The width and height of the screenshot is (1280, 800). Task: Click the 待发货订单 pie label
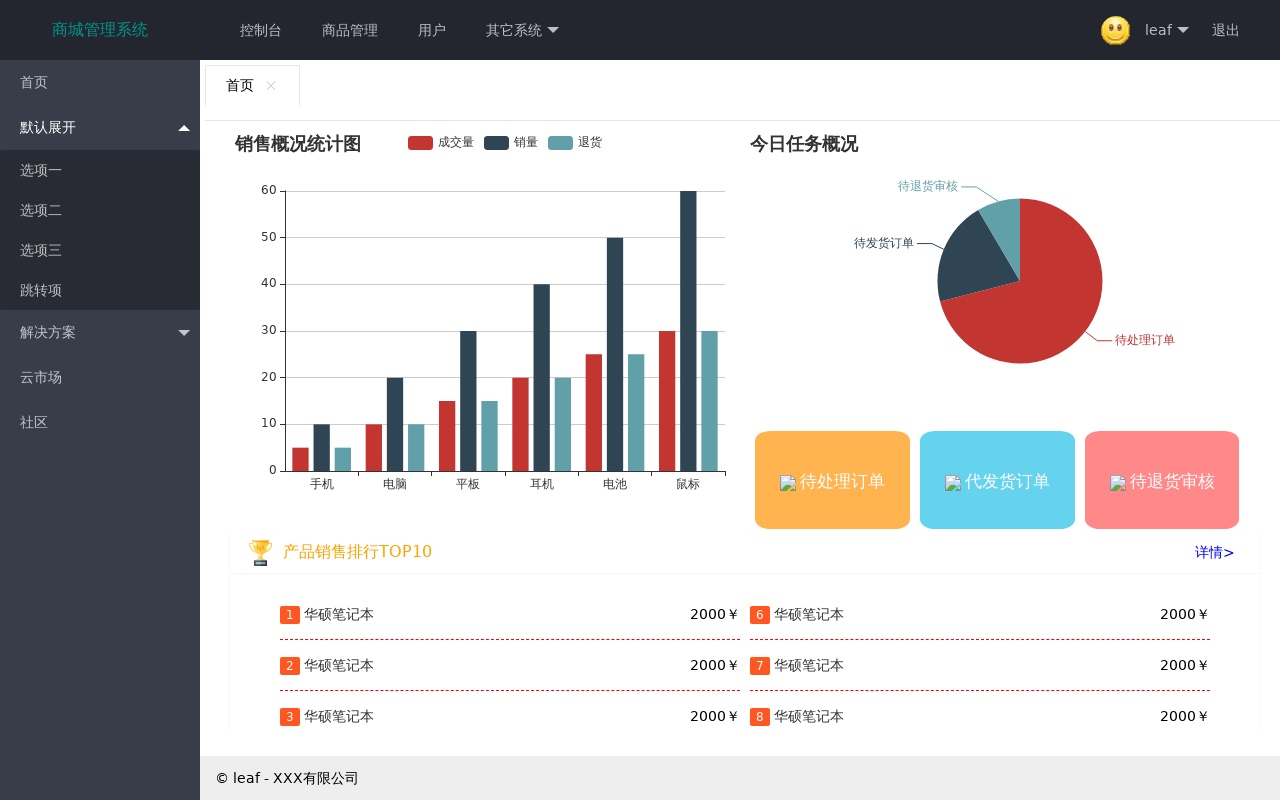point(884,243)
